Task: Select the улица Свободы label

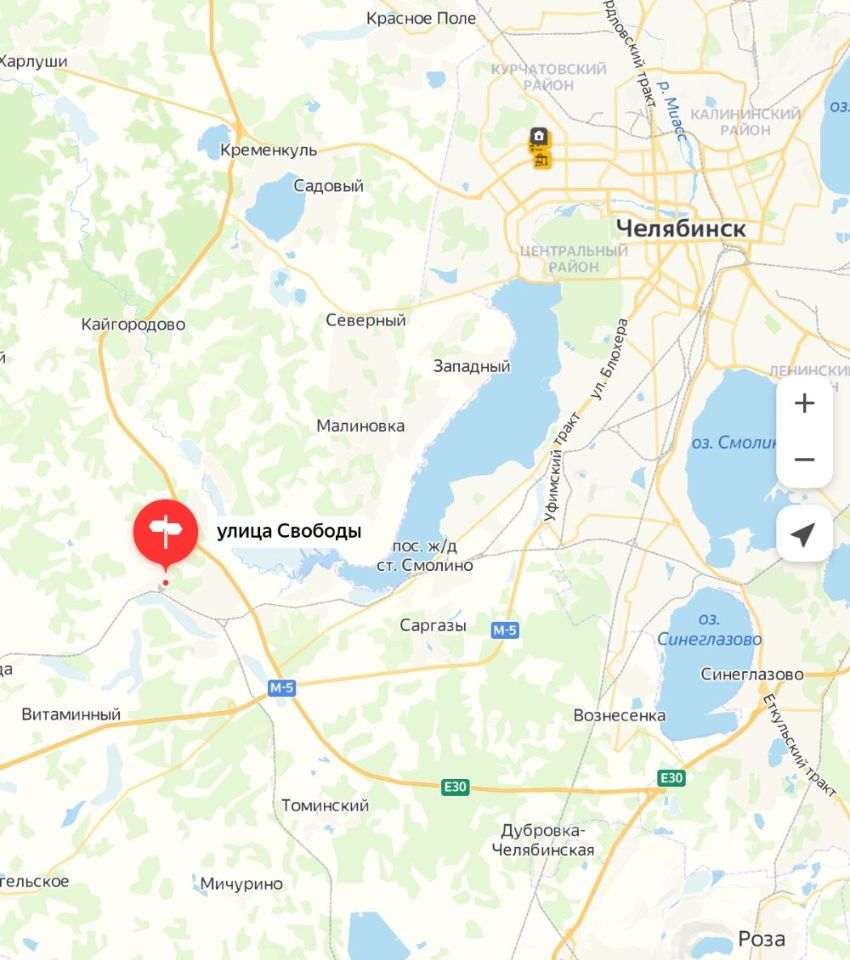Action: click(x=289, y=531)
